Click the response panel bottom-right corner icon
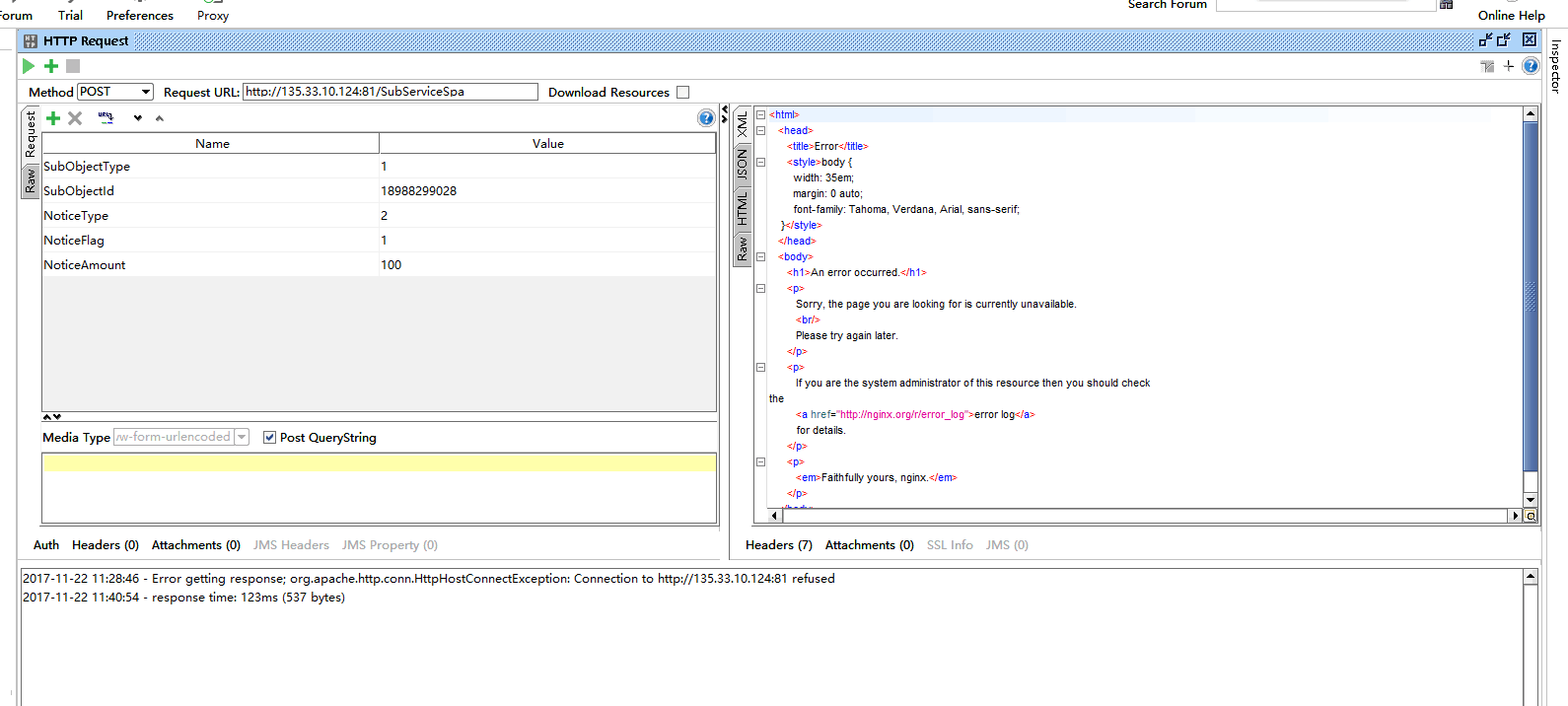The image size is (1568, 706). pos(1531,516)
